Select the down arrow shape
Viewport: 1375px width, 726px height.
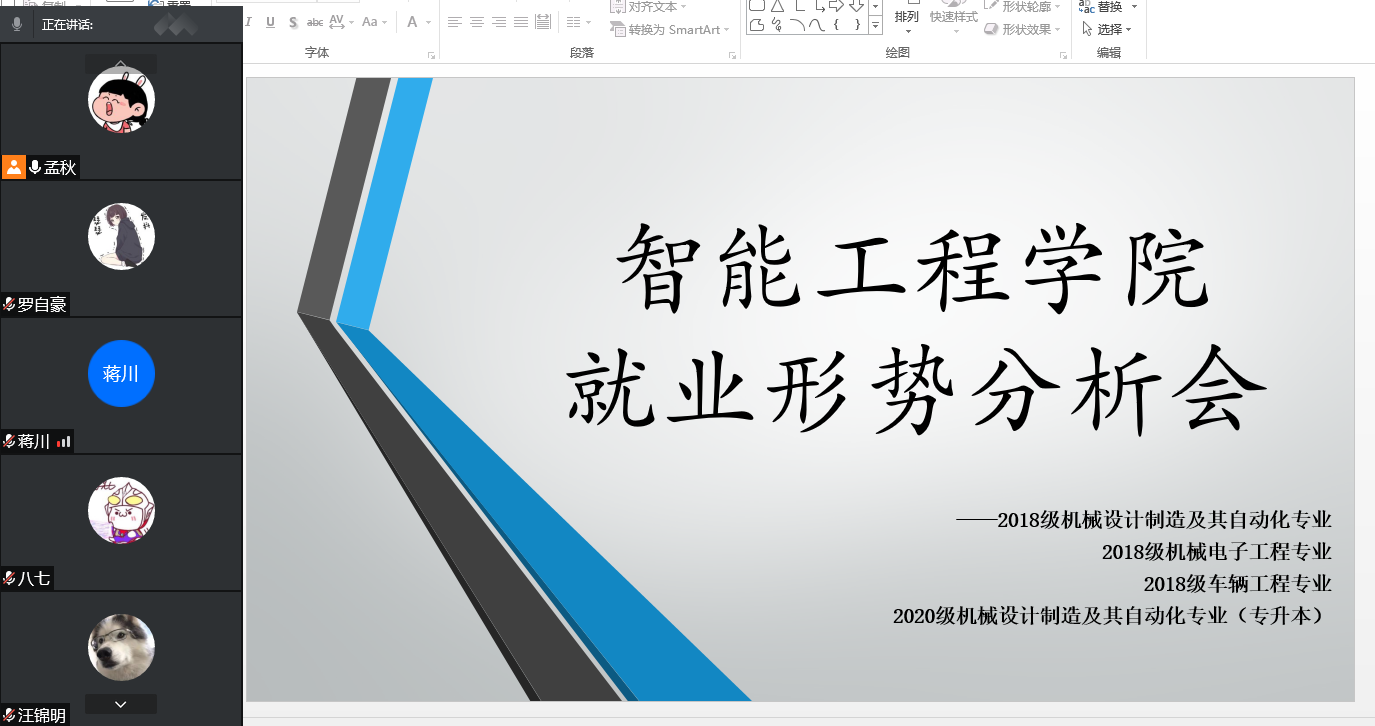tap(857, 6)
